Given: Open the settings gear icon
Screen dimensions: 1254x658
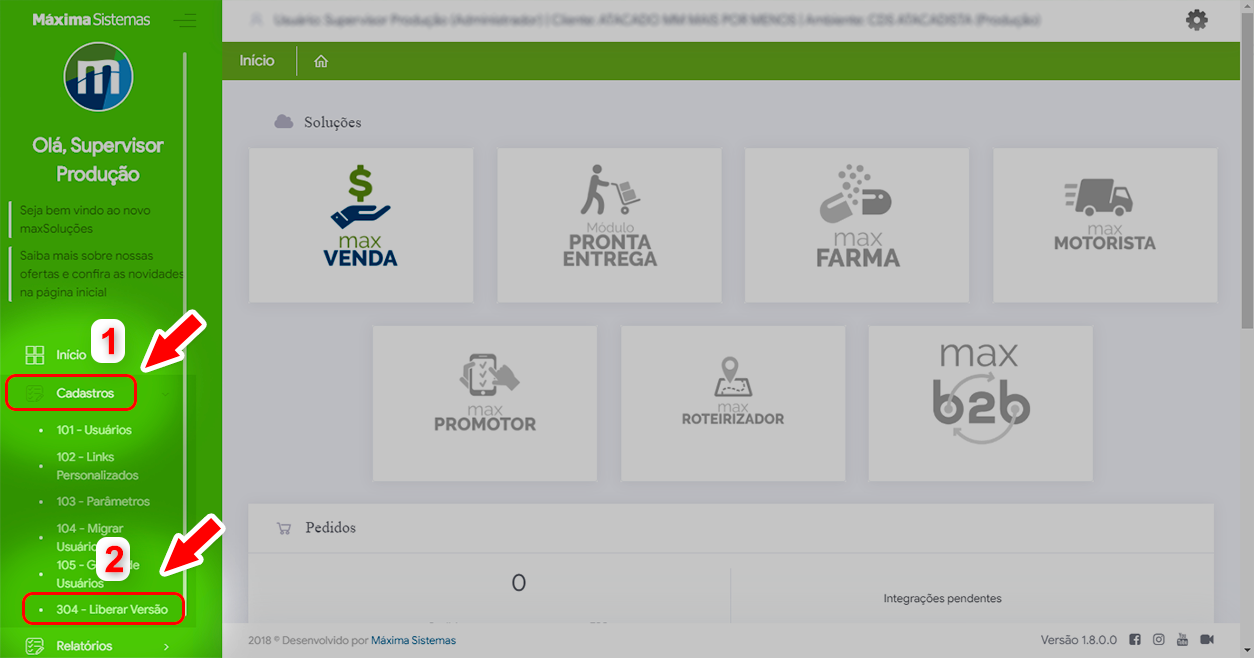Looking at the screenshot, I should 1196,20.
